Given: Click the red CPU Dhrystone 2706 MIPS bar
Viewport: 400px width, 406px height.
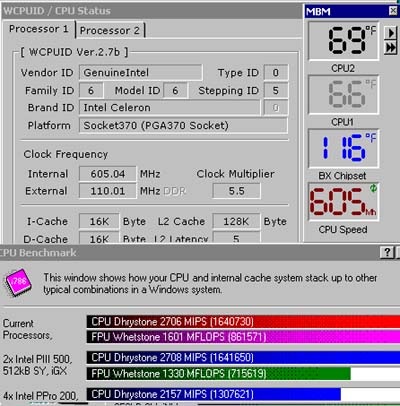Looking at the screenshot, I should [x=243, y=322].
